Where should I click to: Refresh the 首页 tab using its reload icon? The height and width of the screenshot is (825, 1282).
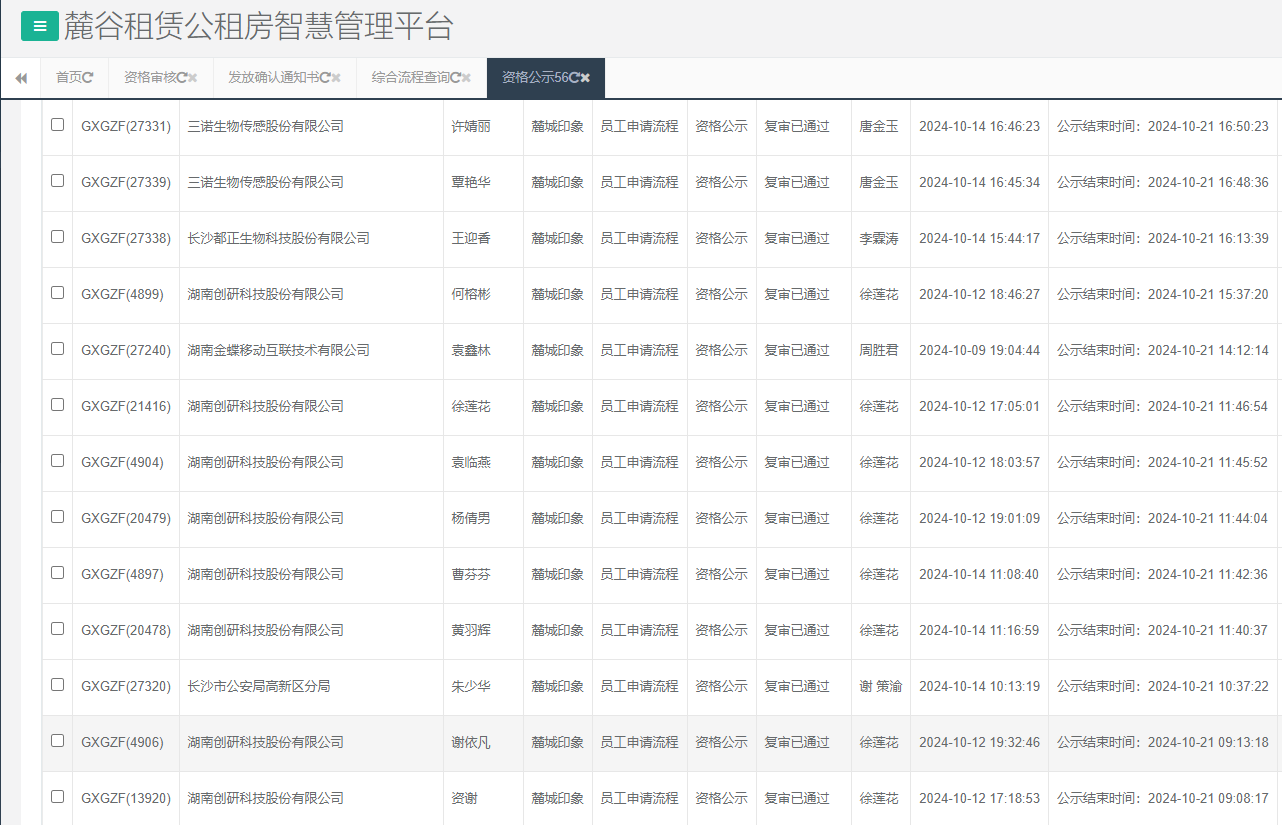[x=88, y=78]
